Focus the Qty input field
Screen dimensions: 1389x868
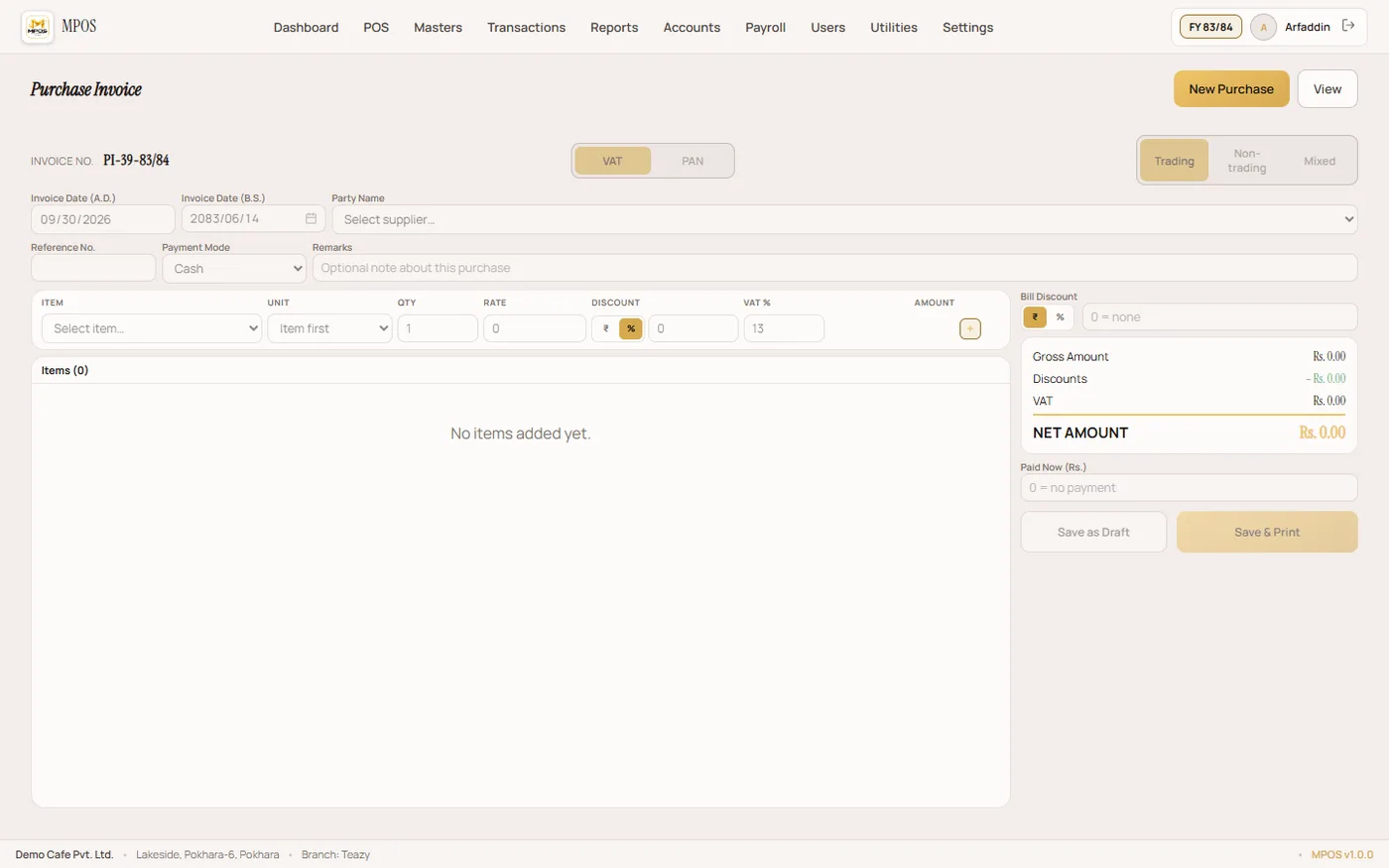(x=438, y=328)
